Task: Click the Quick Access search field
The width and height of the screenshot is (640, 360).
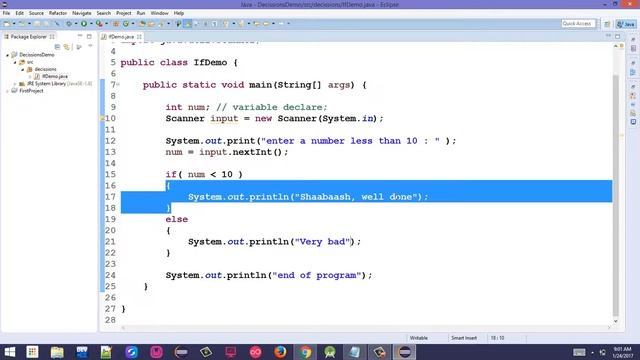Action: click(578, 24)
